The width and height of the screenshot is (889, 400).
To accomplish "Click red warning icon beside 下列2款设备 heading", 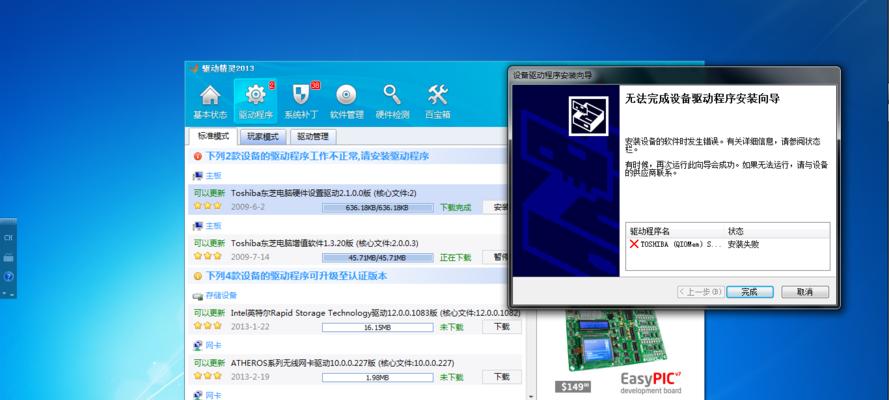I will coord(198,156).
